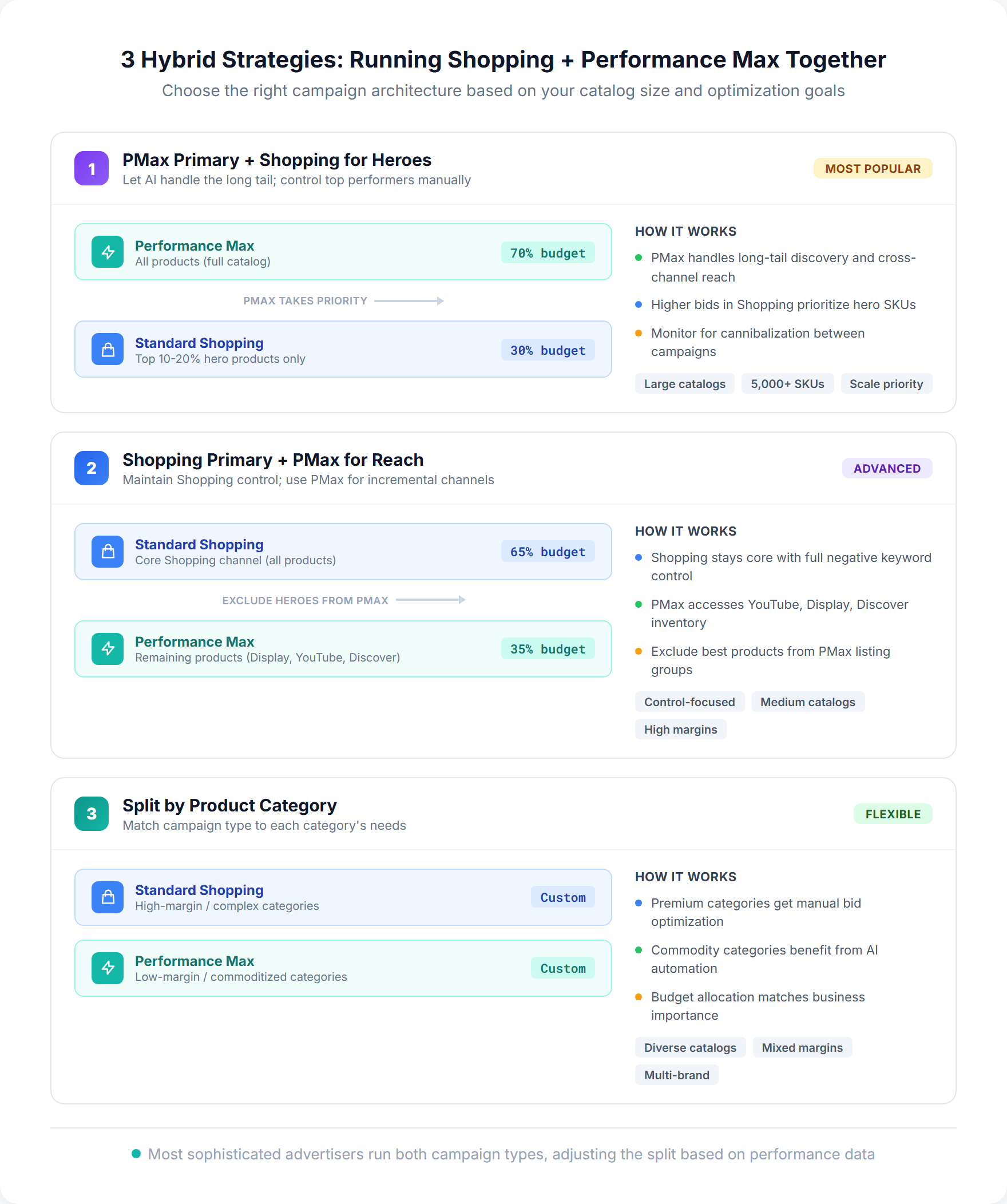The width and height of the screenshot is (1007, 1204).
Task: Select the shopping bag icon under Shopping Primary strategy
Action: (106, 551)
